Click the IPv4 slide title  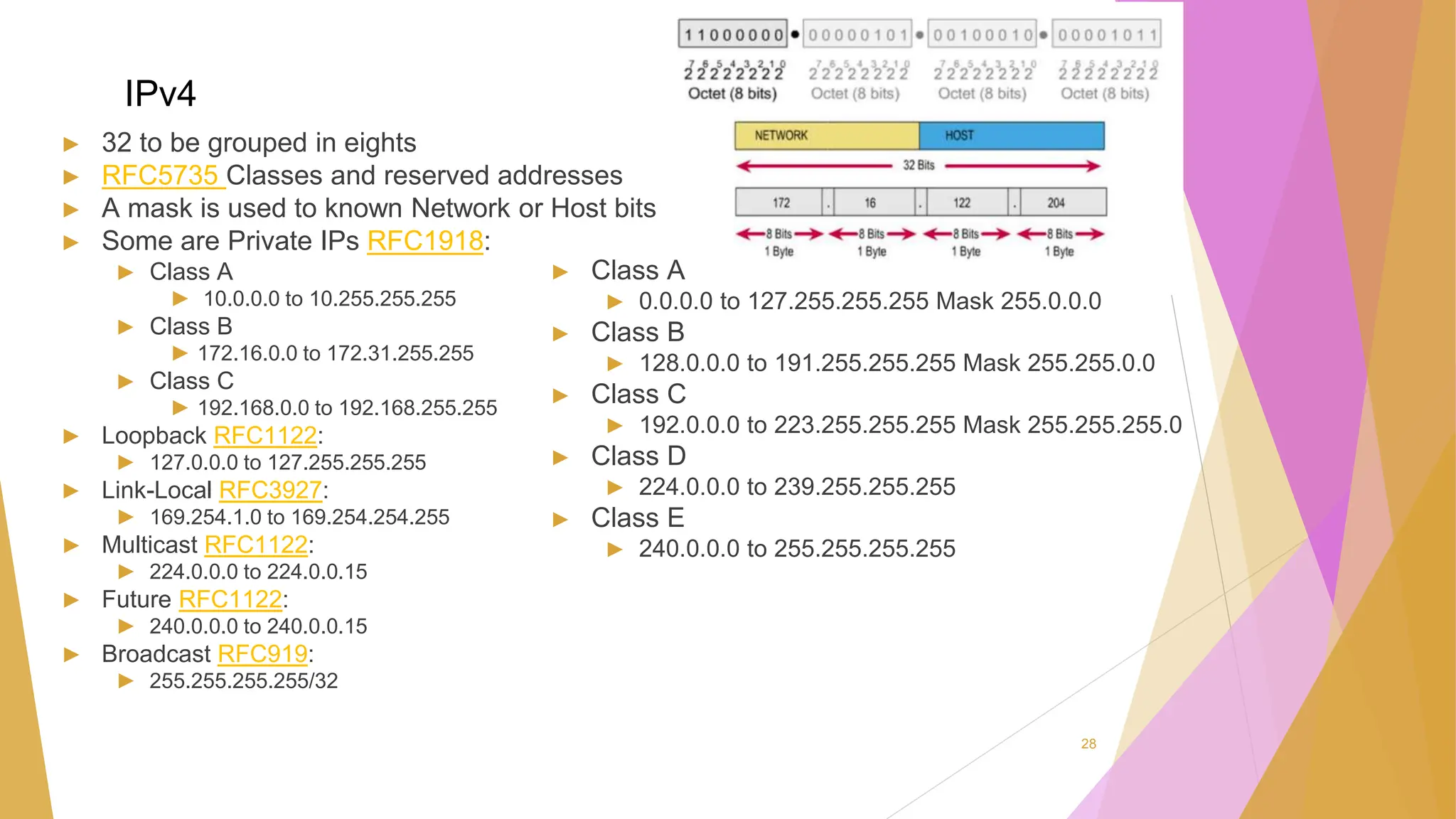click(160, 93)
